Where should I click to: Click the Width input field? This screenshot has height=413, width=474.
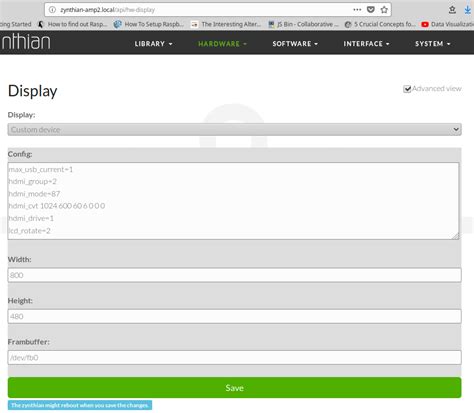coord(235,275)
